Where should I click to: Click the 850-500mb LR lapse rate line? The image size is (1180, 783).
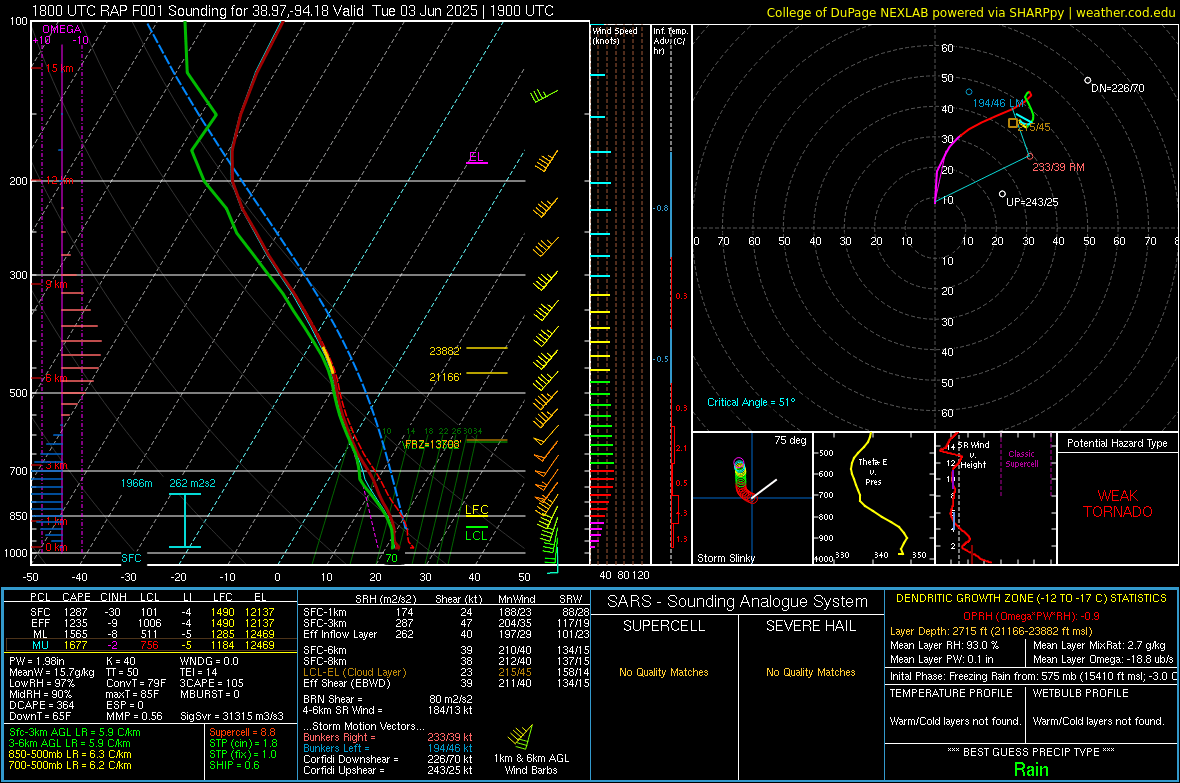(70, 754)
